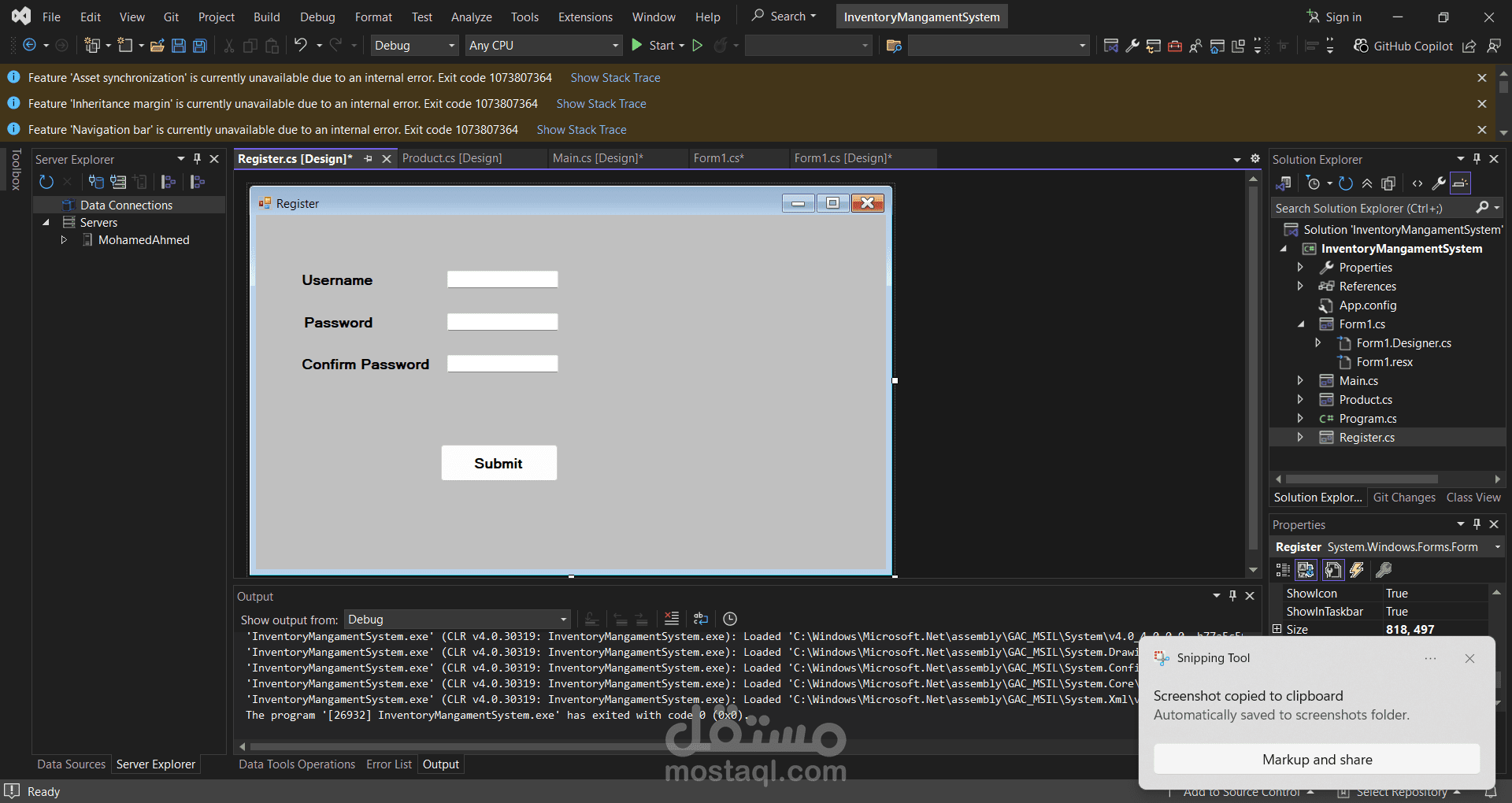
Task: Toggle auto-hide pin on Solution Explorer panel
Action: point(1477,159)
